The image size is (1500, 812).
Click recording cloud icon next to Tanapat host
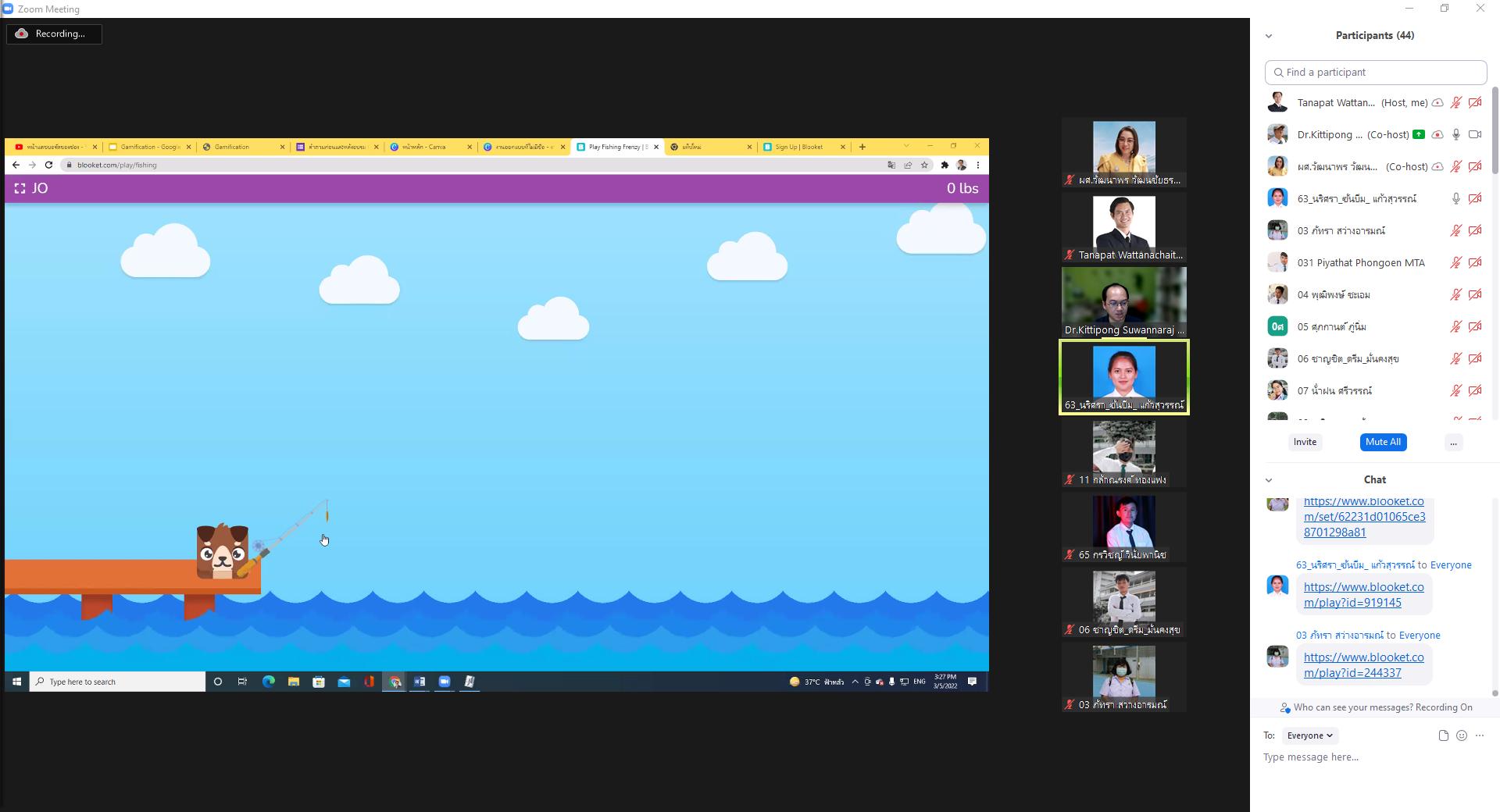click(1437, 102)
